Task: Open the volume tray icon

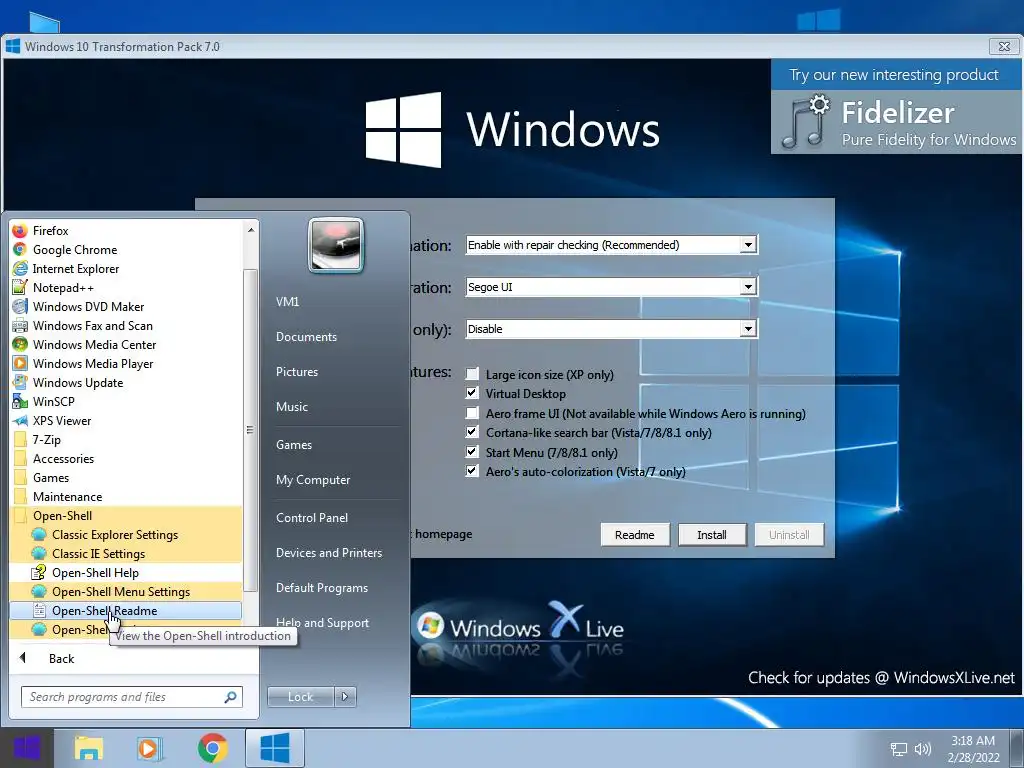Action: pos(923,749)
